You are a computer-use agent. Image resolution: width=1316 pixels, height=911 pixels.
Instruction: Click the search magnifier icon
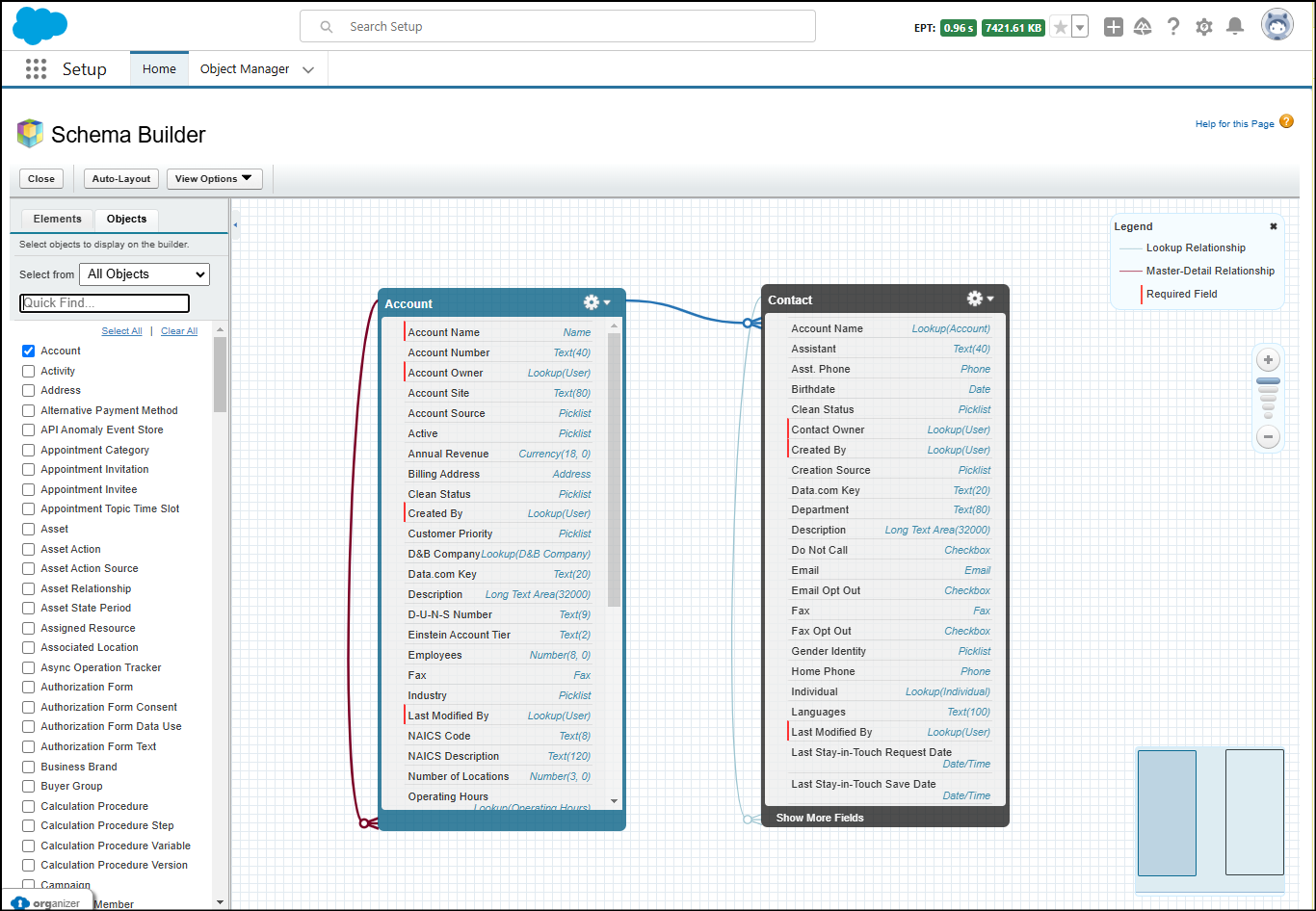(x=327, y=27)
